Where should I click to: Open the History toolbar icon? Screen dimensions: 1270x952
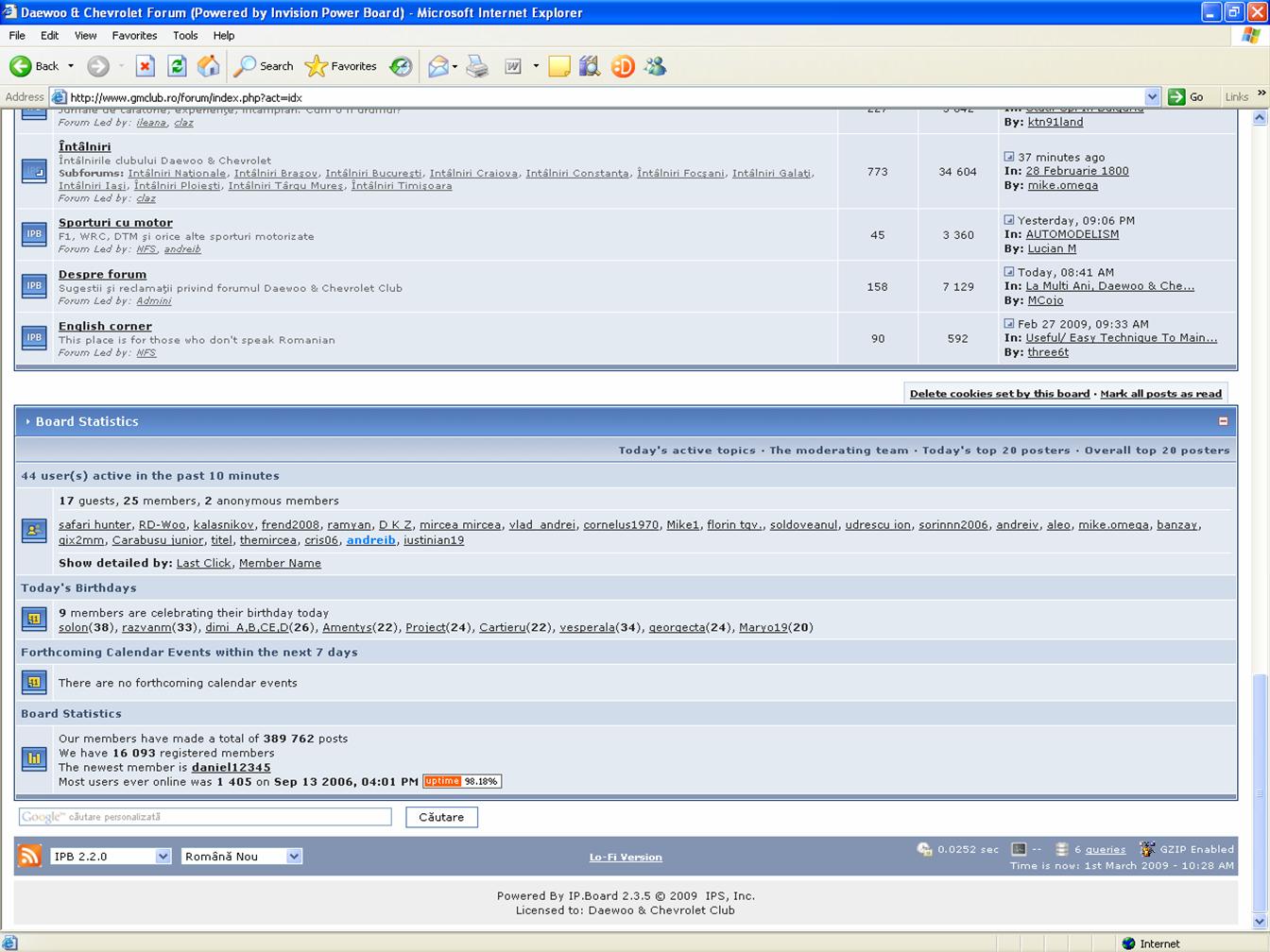[401, 66]
